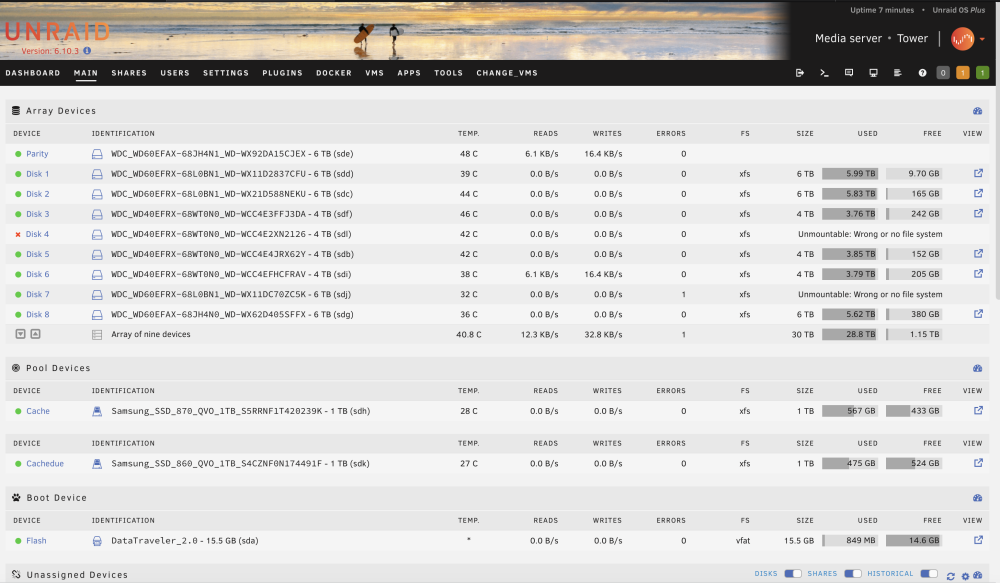Image resolution: width=1000 pixels, height=583 pixels.
Task: Open the Parity device link
Action: click(x=37, y=154)
